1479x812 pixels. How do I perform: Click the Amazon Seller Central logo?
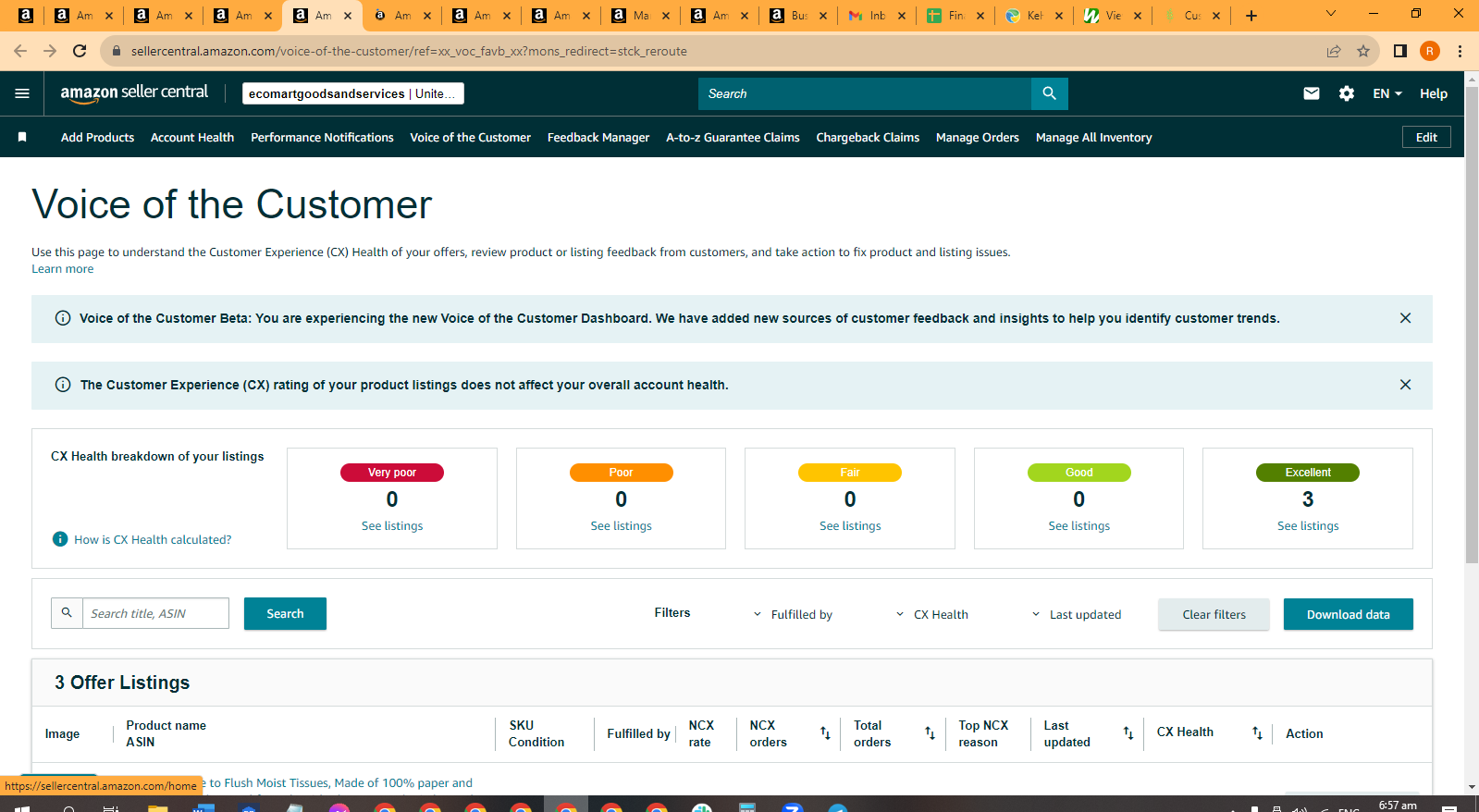(134, 92)
